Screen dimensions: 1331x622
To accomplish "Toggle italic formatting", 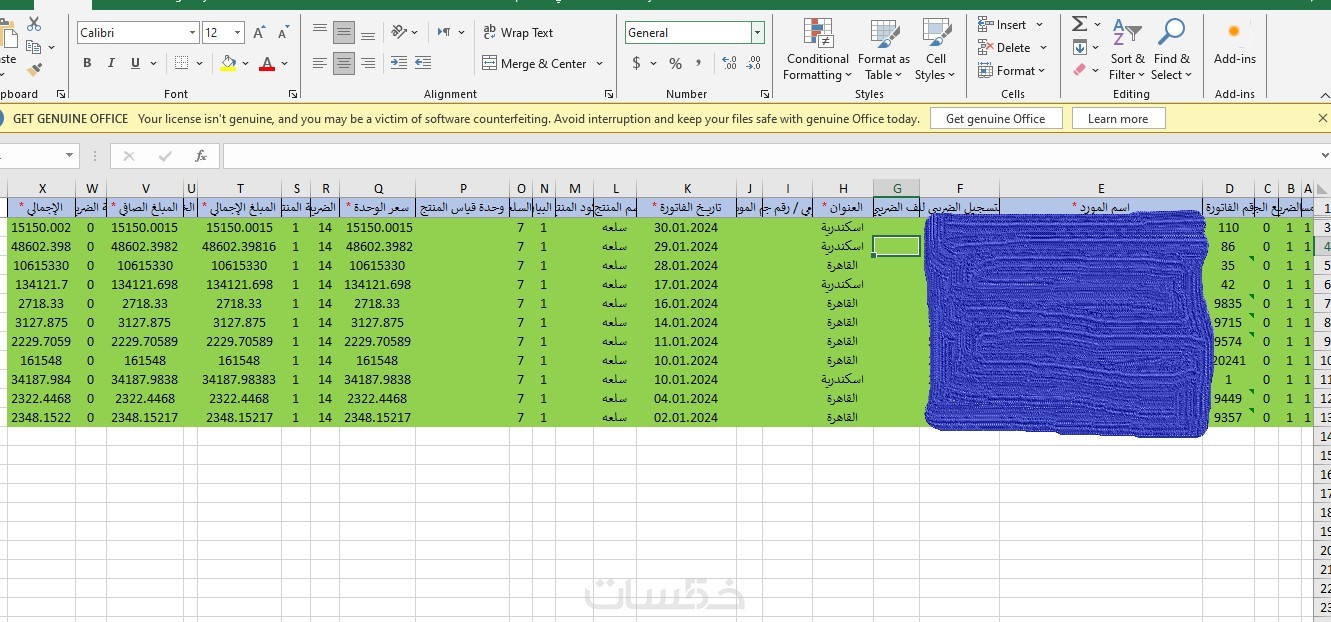I will pos(111,63).
